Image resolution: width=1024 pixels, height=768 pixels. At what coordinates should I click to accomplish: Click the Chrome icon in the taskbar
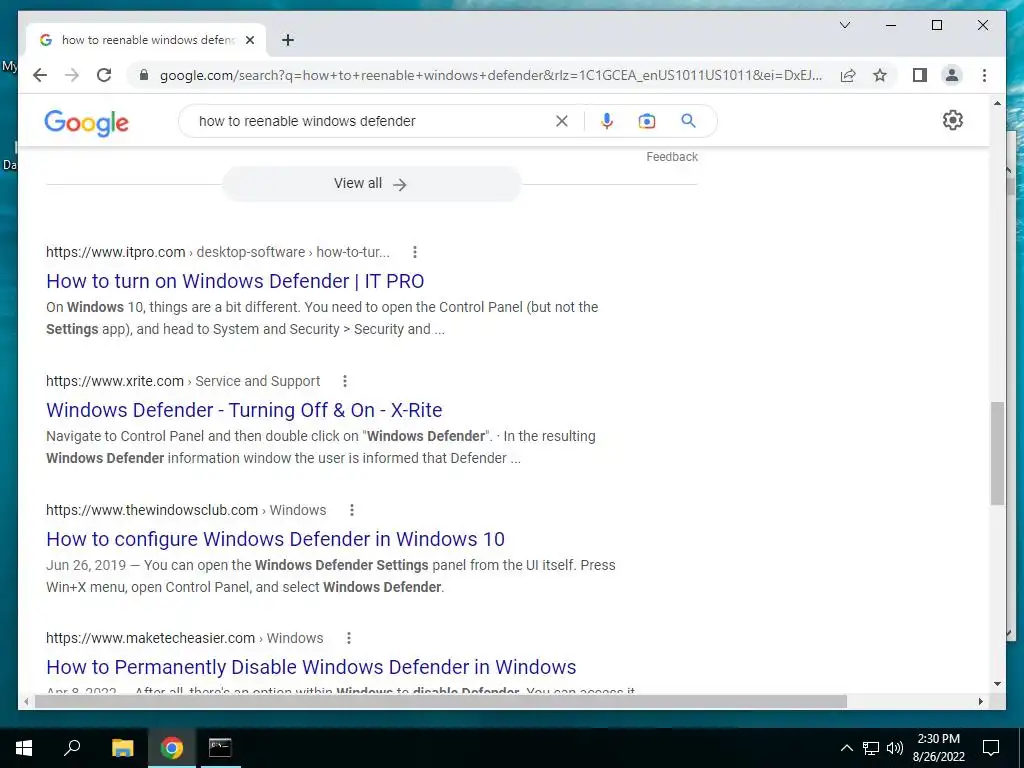tap(171, 748)
